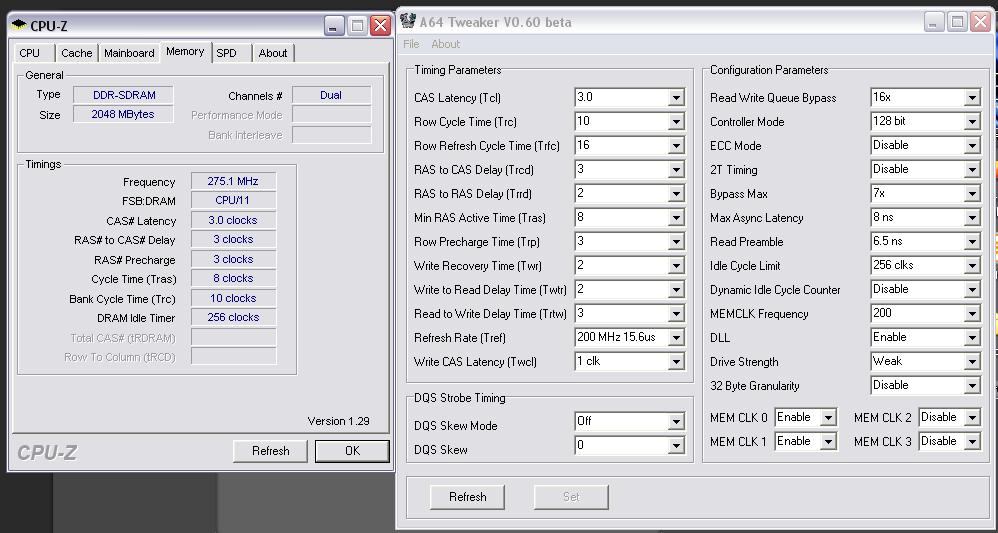
Task: Click the OK button in CPU-Z
Action: point(352,451)
